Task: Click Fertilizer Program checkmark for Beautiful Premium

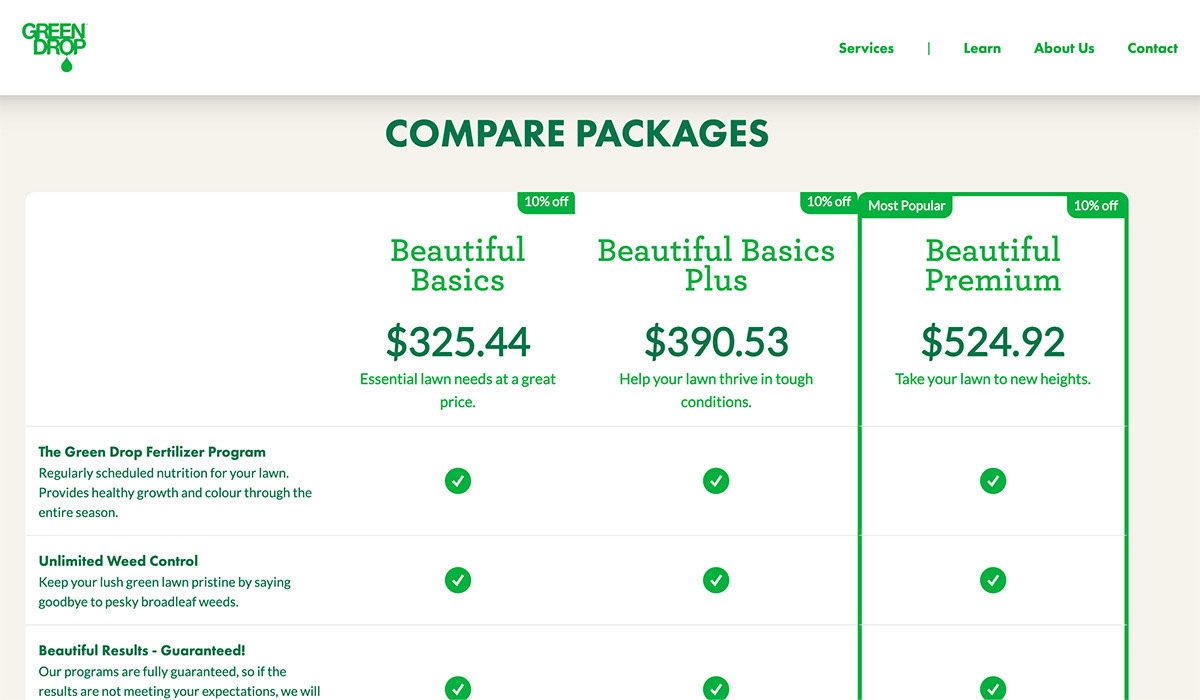Action: tap(993, 481)
